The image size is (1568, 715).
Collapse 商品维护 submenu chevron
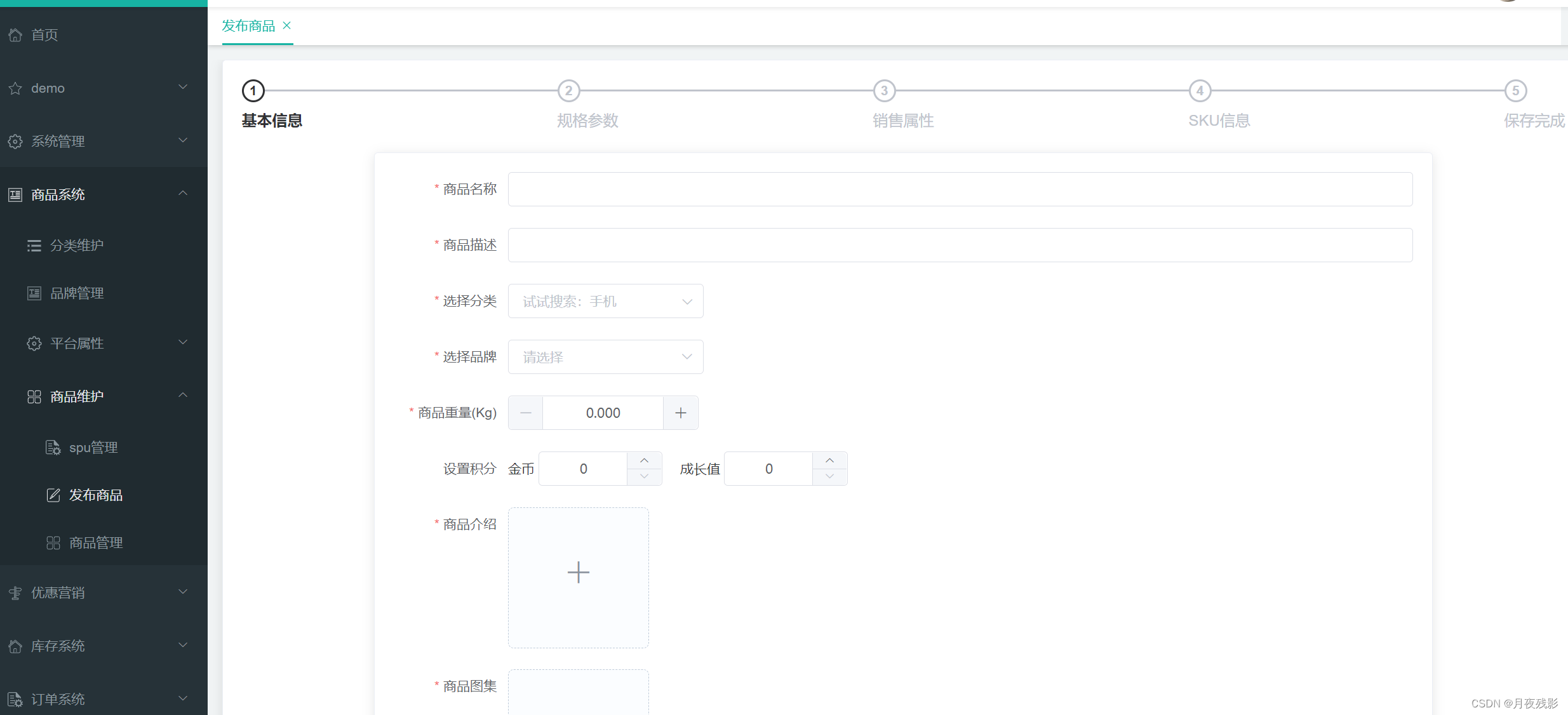point(183,395)
